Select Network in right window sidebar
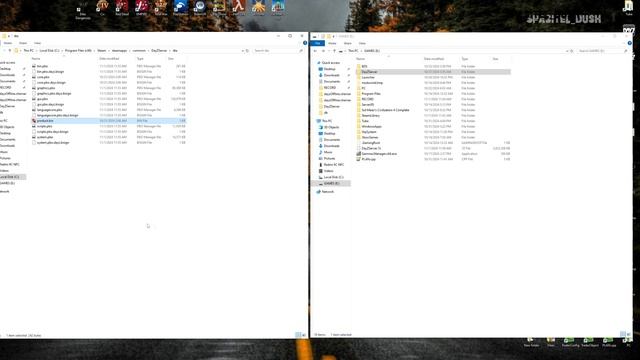This screenshot has height=360, width=640. 328,192
